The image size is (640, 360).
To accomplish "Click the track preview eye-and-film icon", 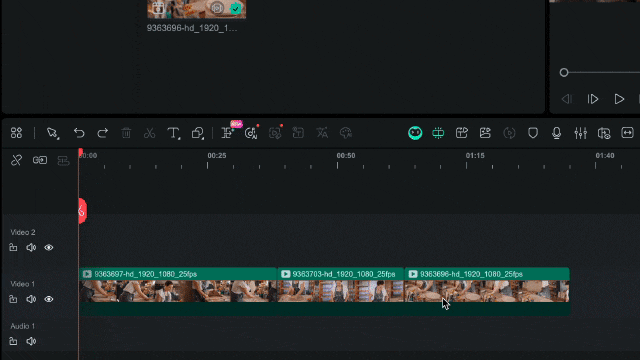I will (x=604, y=133).
